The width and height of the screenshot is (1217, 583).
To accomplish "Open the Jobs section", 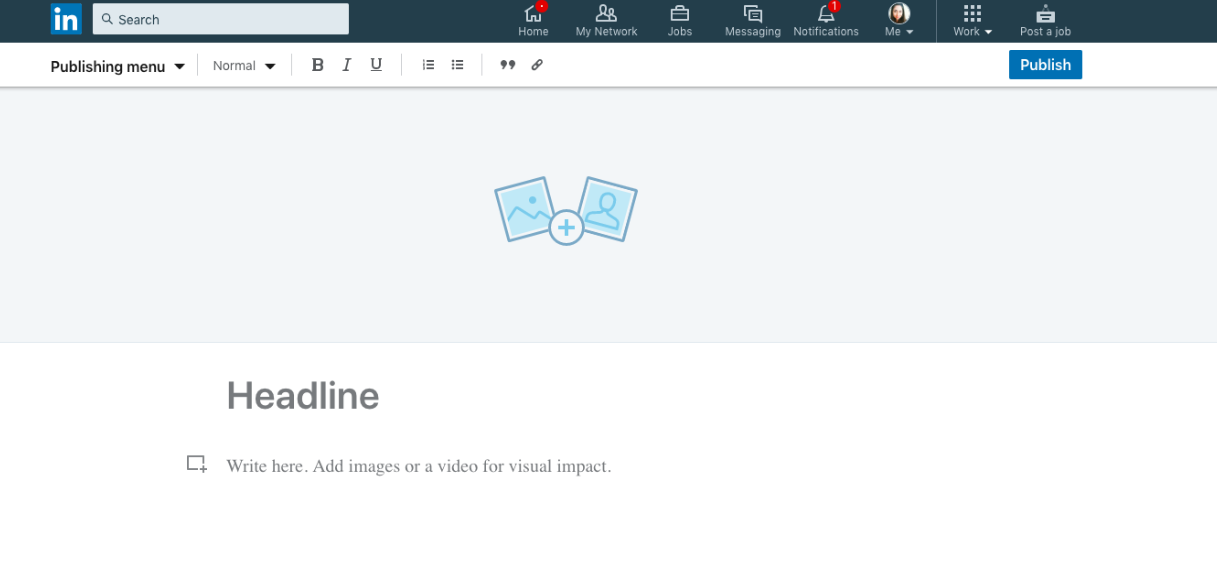I will 680,20.
